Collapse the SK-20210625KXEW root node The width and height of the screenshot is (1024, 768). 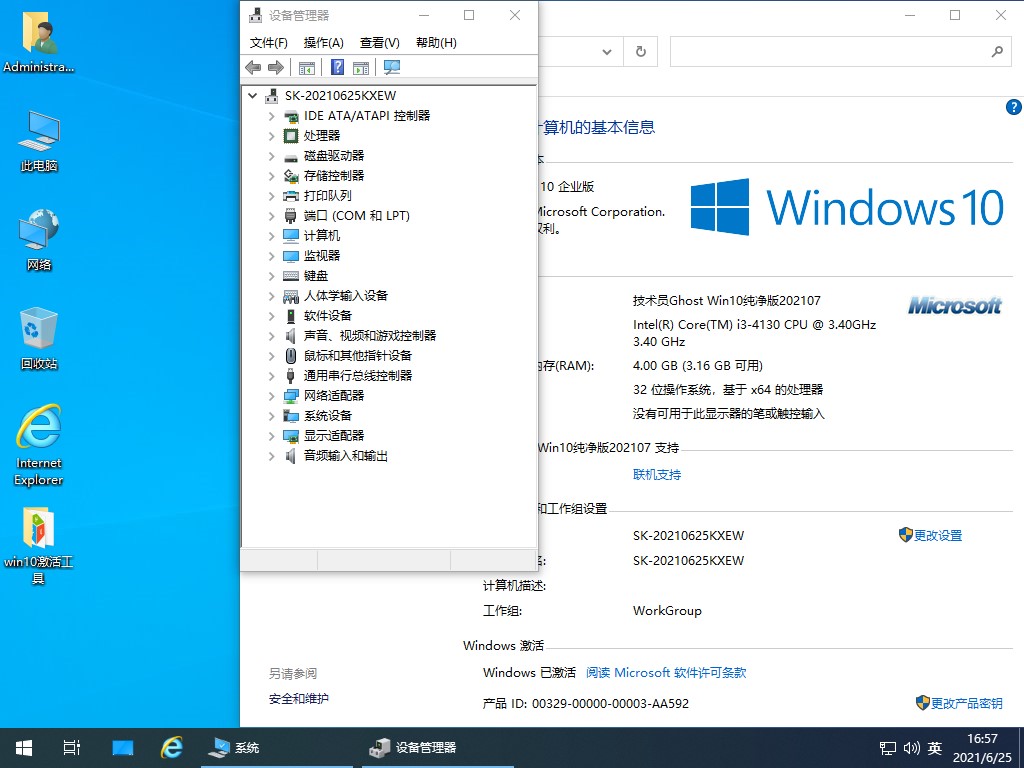(x=252, y=96)
